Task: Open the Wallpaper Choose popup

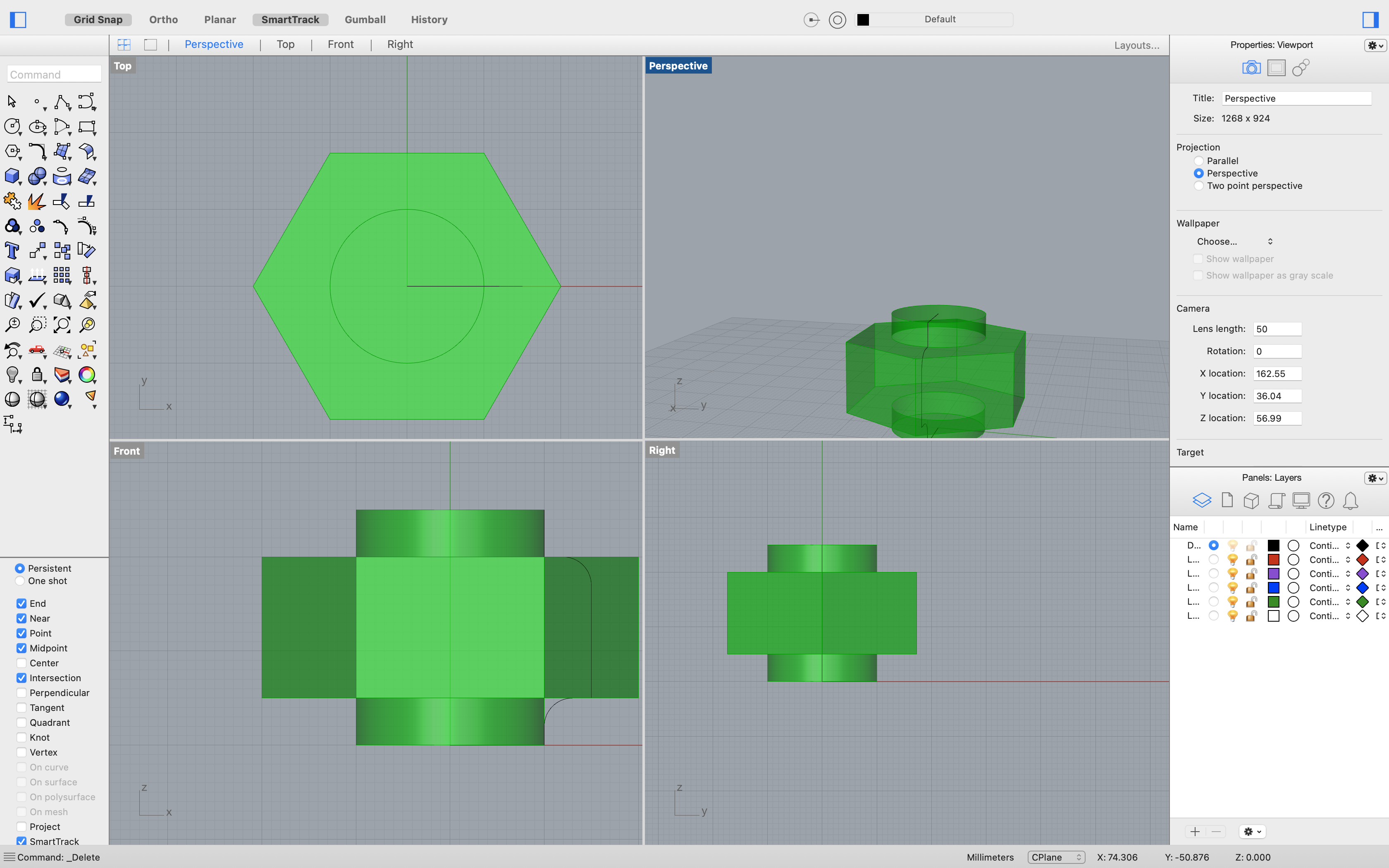Action: (x=1234, y=241)
